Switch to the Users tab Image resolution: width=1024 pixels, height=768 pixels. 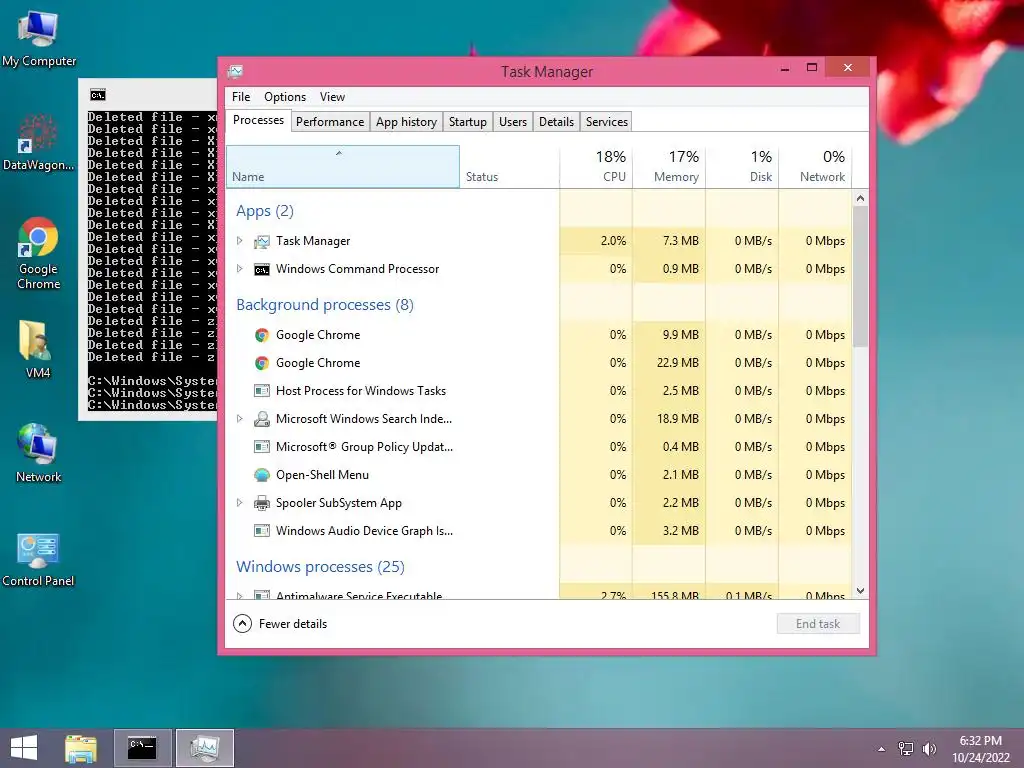pos(513,122)
